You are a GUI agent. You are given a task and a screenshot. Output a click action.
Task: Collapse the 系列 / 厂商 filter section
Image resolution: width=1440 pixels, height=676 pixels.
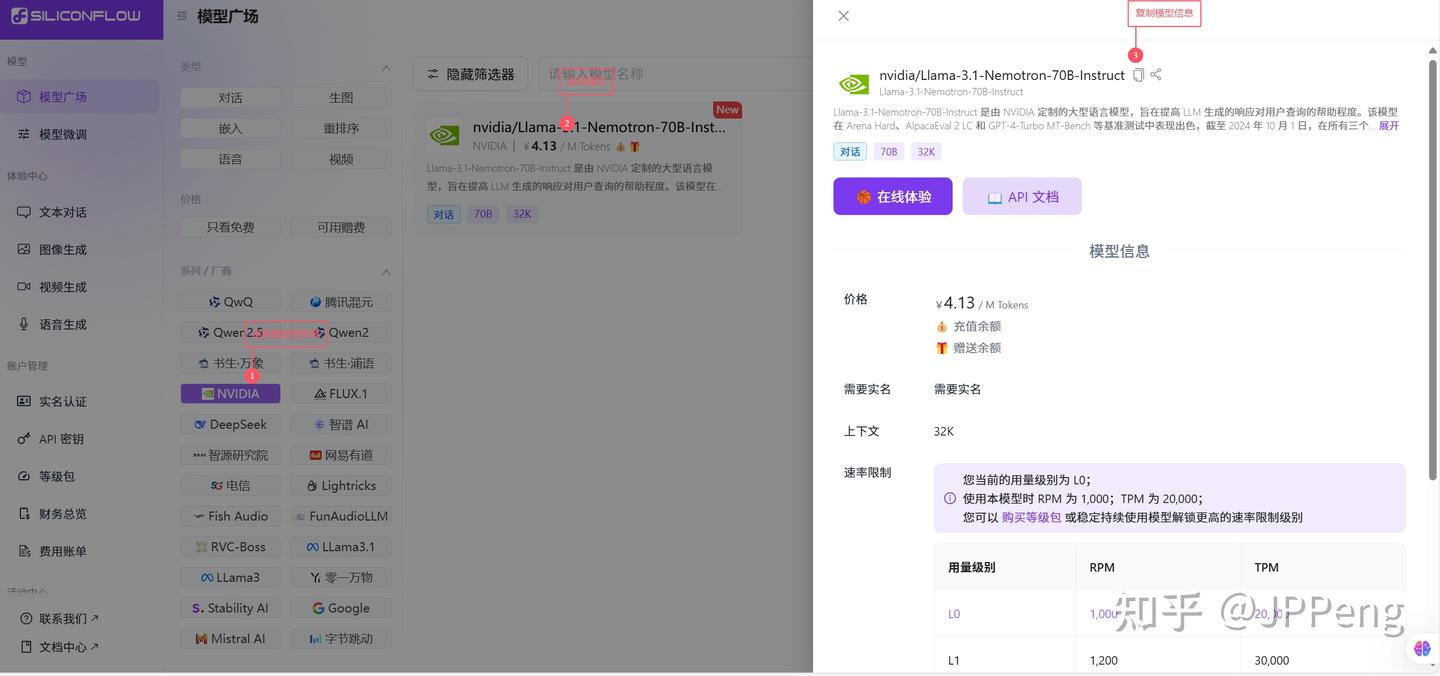click(386, 272)
